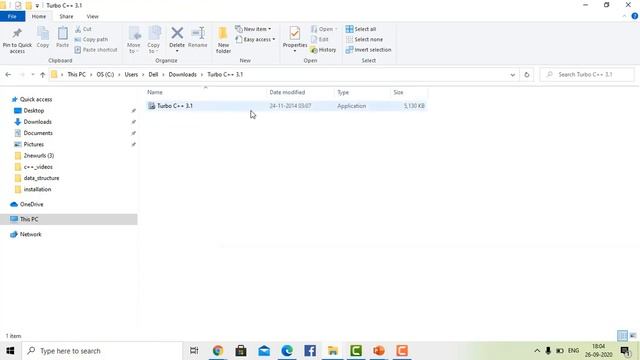Rename the selected file
Viewport: 640px width, 360px height.
[x=198, y=37]
